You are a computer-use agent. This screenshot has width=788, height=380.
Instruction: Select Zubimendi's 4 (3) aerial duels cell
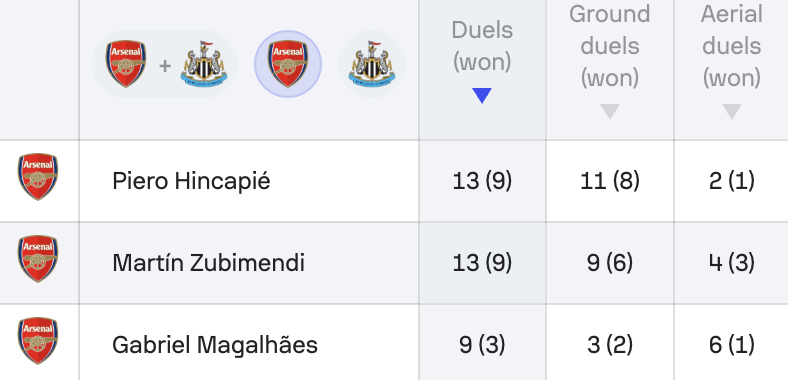pos(732,263)
